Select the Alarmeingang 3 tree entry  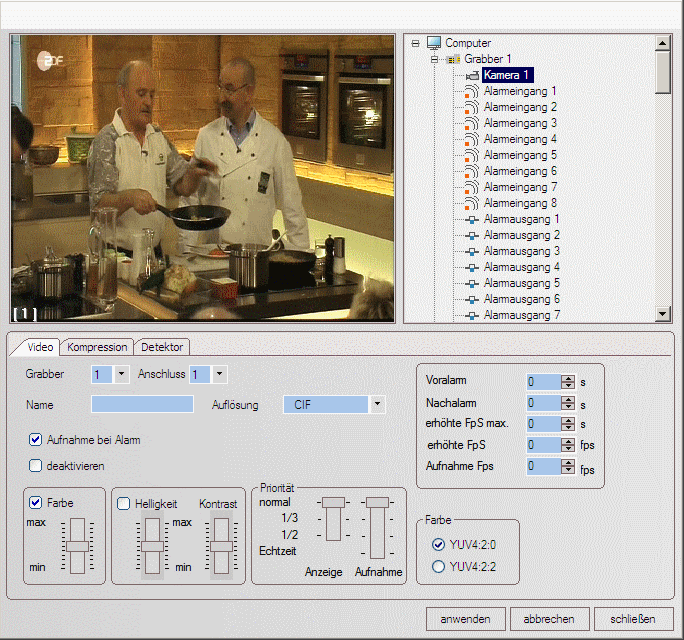pos(520,123)
